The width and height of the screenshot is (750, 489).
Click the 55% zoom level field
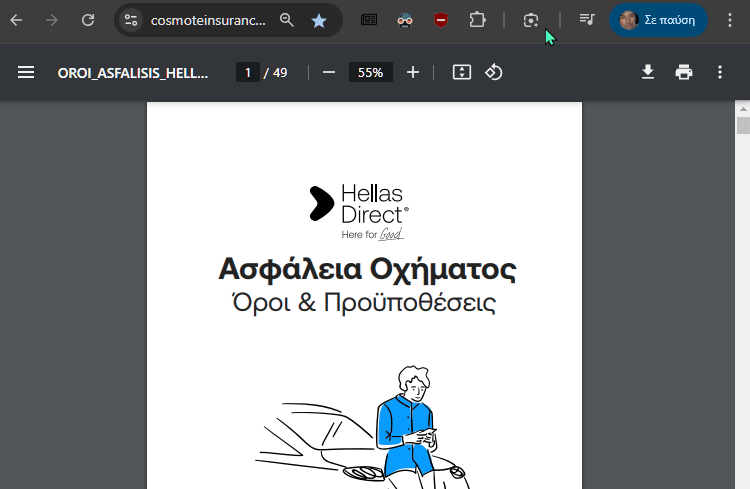[370, 72]
